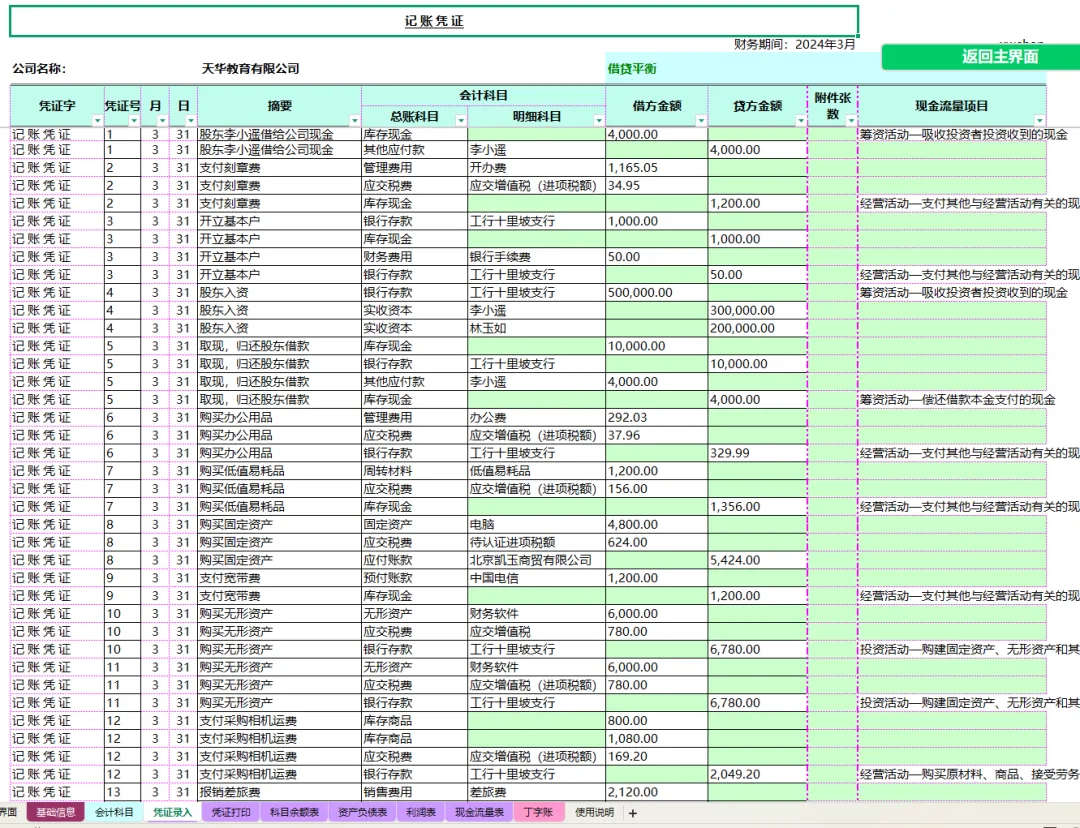Open the 丁字账 sheet tab
The width and height of the screenshot is (1080, 828).
point(539,812)
